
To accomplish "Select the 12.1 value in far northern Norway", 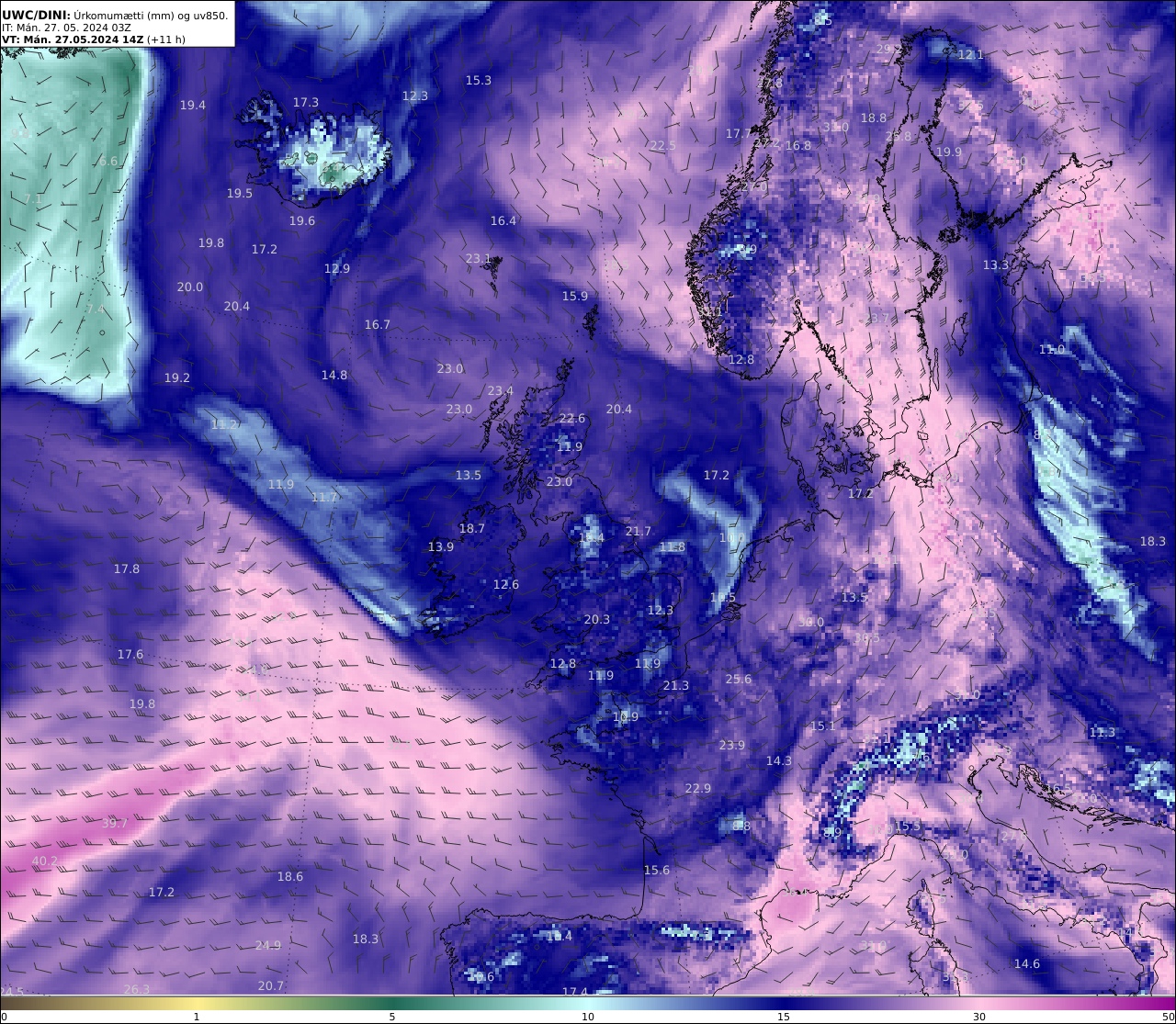I will (x=971, y=55).
